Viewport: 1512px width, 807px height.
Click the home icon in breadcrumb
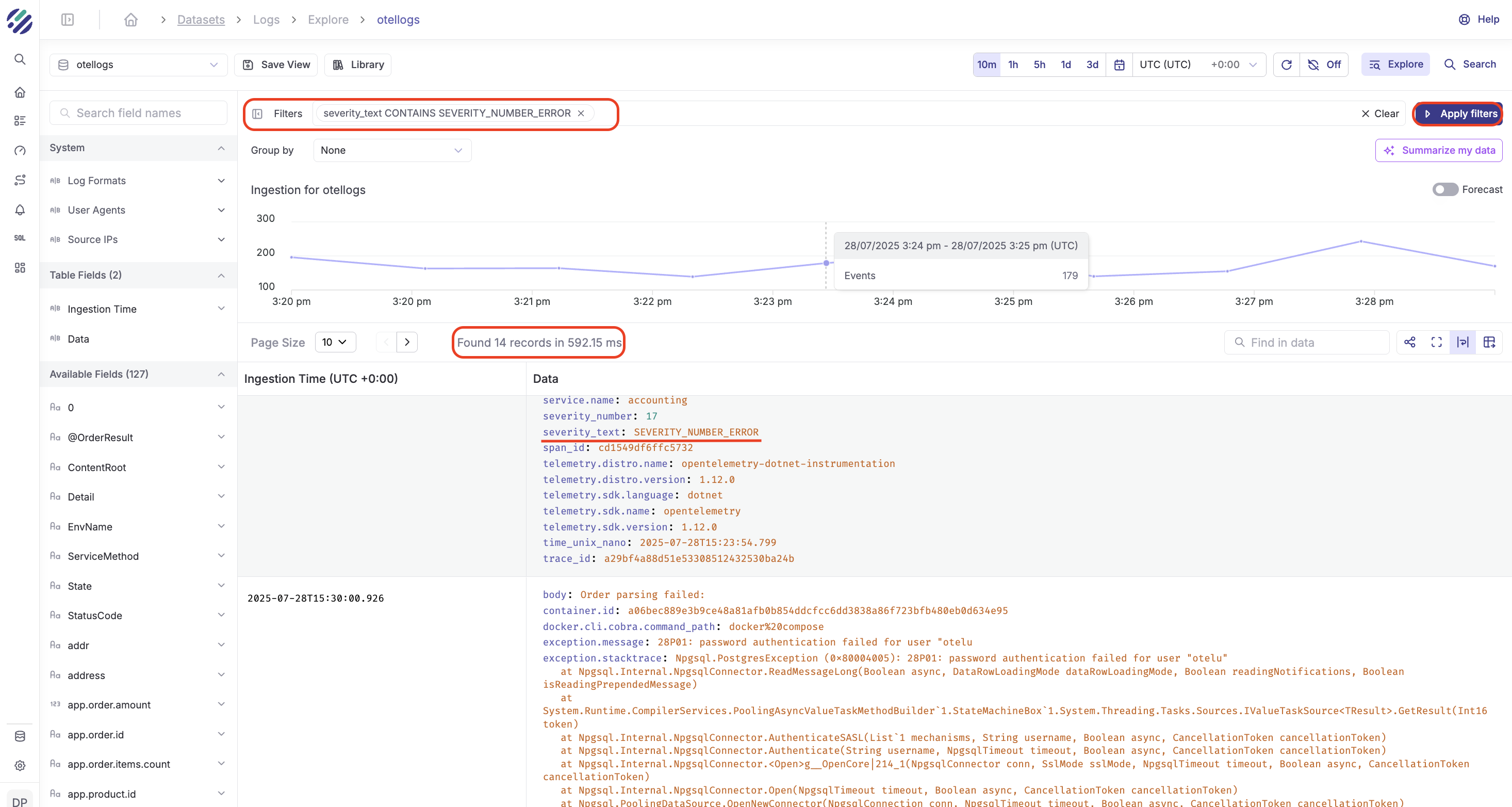pyautogui.click(x=130, y=20)
